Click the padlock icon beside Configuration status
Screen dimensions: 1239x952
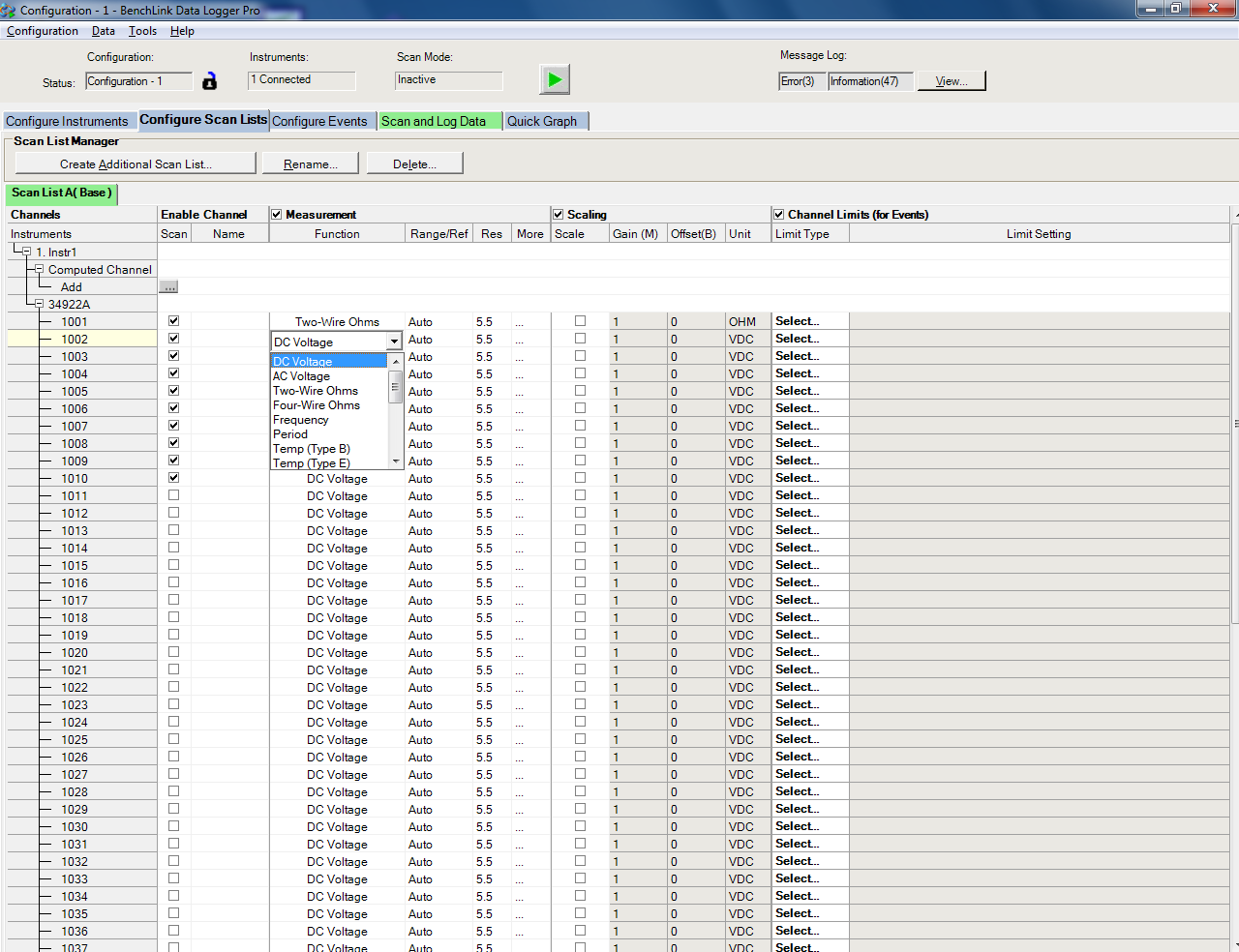[209, 81]
